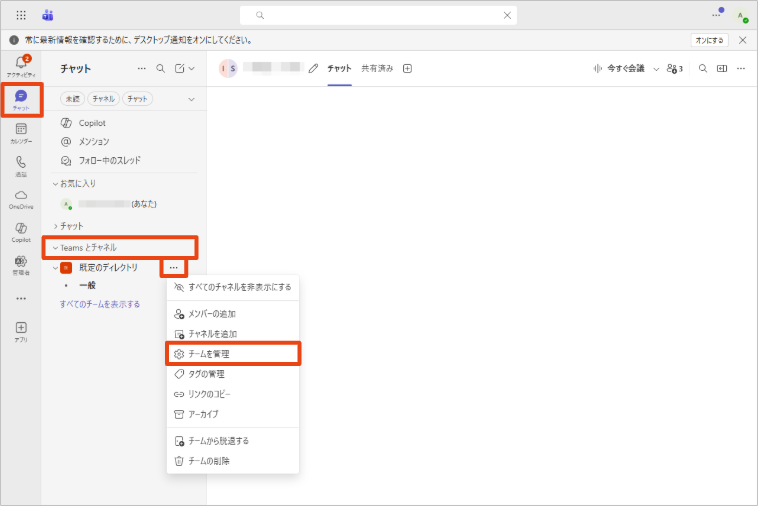Choose チャネルを追加 from the menu
This screenshot has height=506, width=758.
tap(212, 334)
